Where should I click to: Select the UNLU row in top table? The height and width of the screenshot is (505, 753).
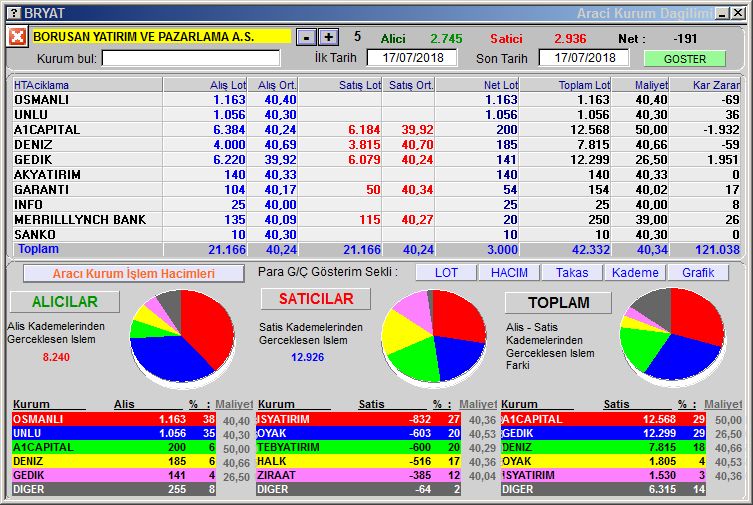point(376,114)
